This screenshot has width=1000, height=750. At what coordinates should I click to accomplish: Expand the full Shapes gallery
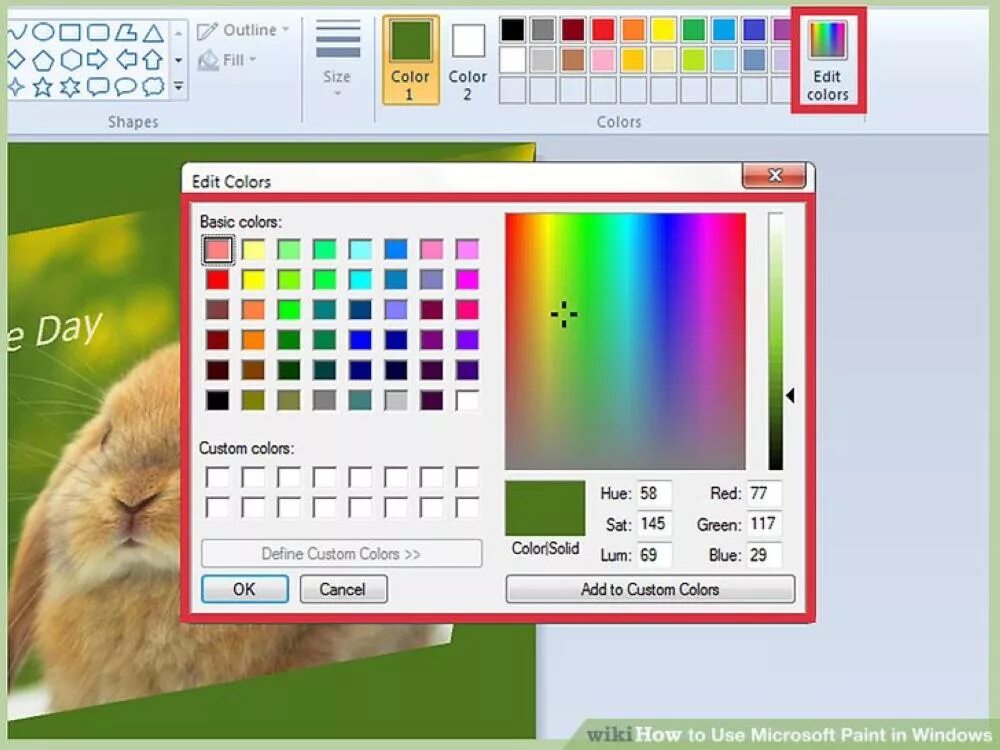[x=179, y=85]
